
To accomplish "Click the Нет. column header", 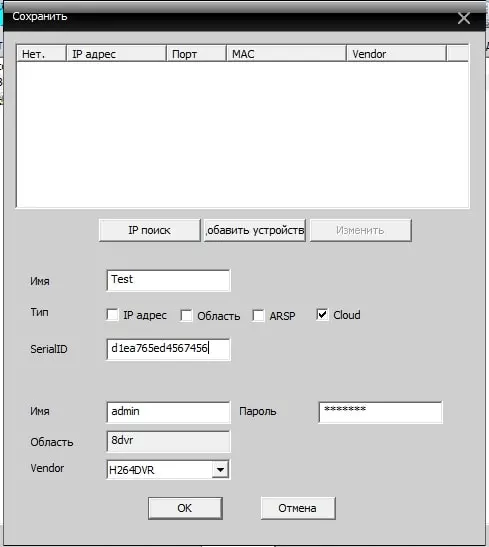I will [x=42, y=54].
